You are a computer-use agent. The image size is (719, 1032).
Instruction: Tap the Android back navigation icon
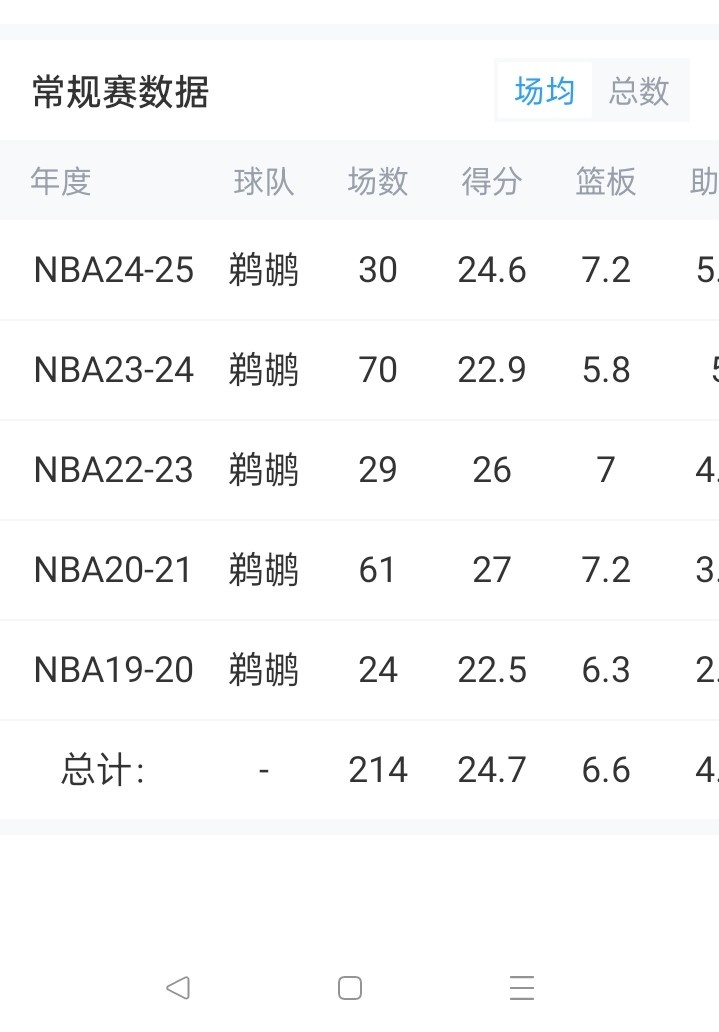tap(177, 988)
